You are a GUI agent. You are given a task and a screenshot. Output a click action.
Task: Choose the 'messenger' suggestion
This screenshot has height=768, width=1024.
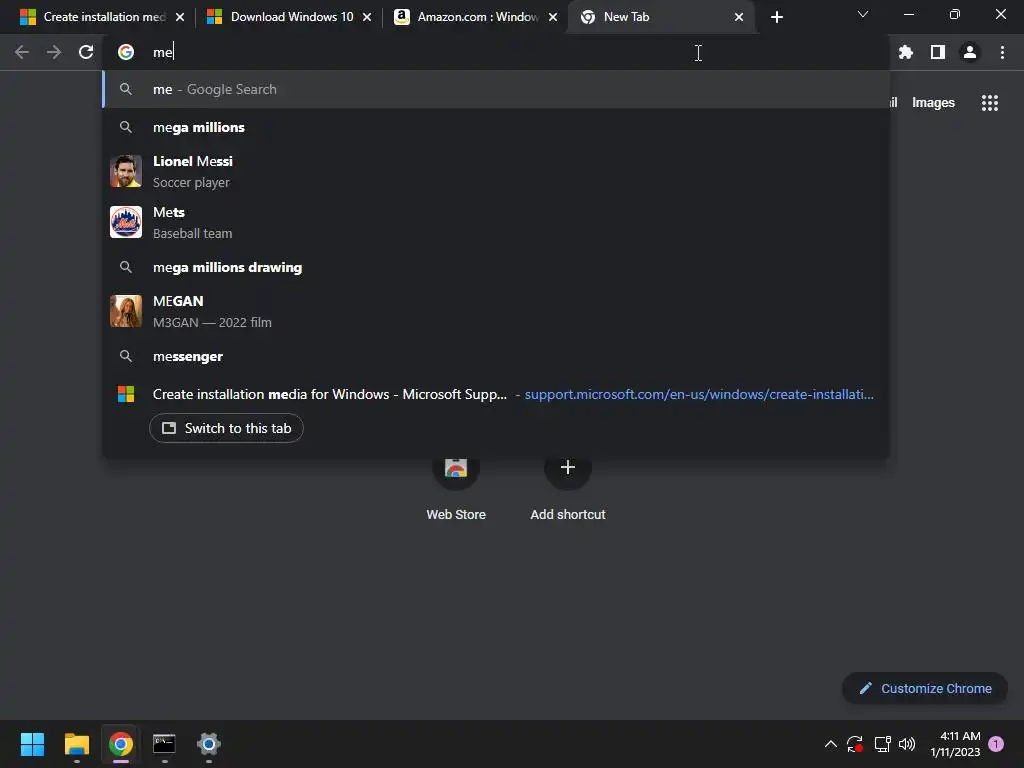click(496, 357)
